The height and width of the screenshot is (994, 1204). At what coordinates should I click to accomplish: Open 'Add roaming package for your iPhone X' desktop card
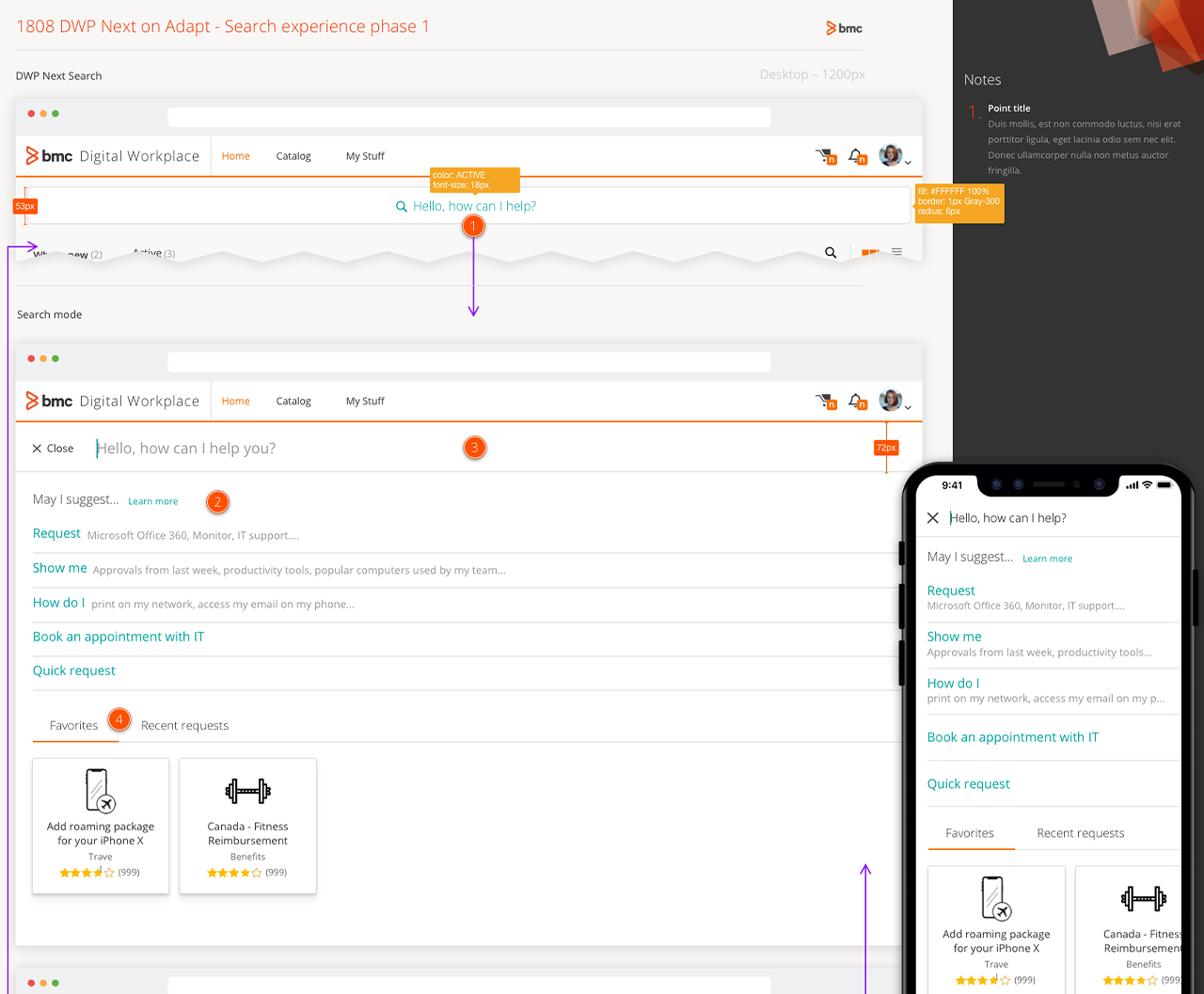(101, 826)
